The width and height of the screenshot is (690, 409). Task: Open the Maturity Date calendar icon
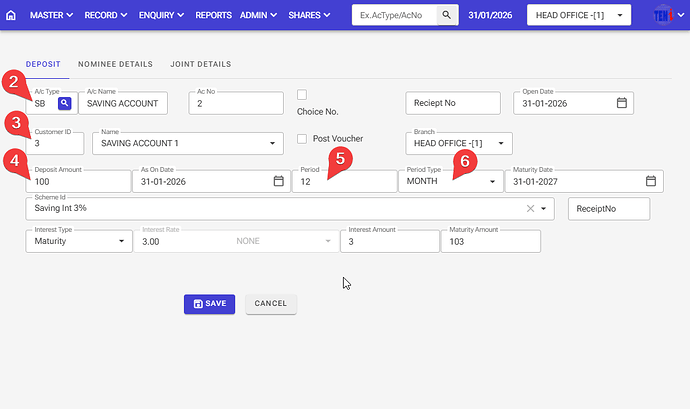[x=650, y=181]
